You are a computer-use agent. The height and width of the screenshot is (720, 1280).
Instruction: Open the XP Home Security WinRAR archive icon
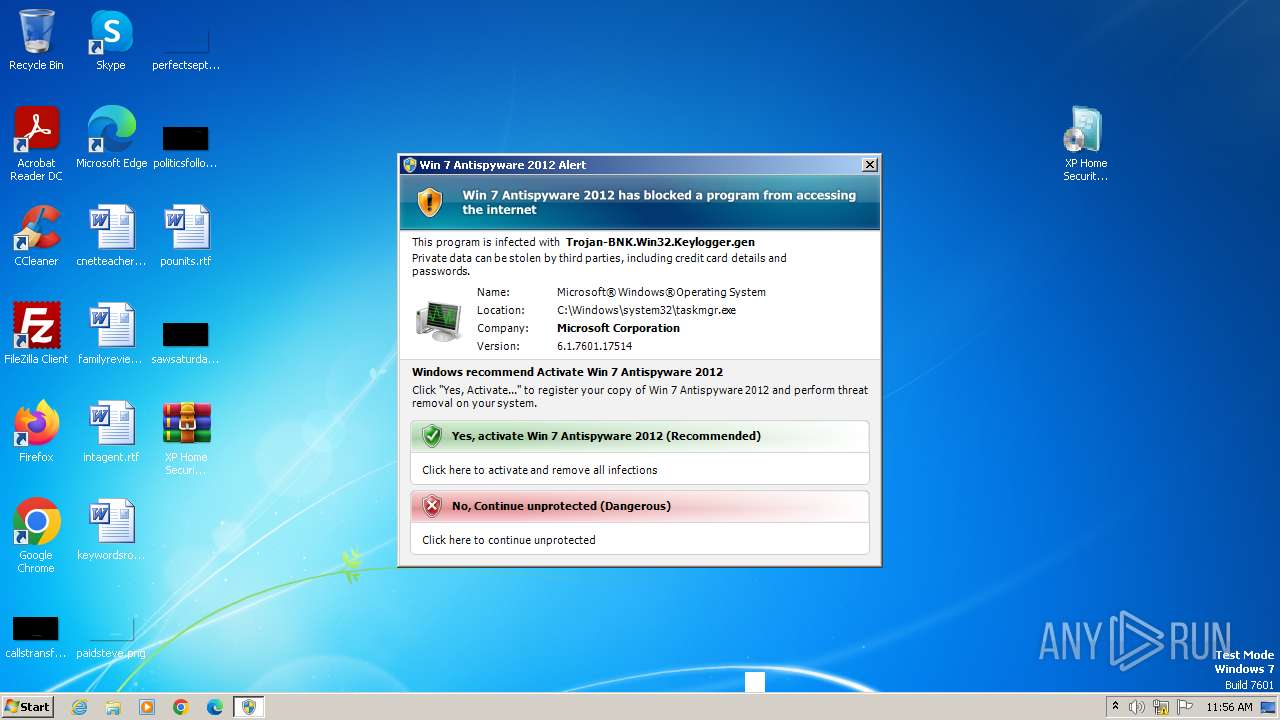(186, 438)
